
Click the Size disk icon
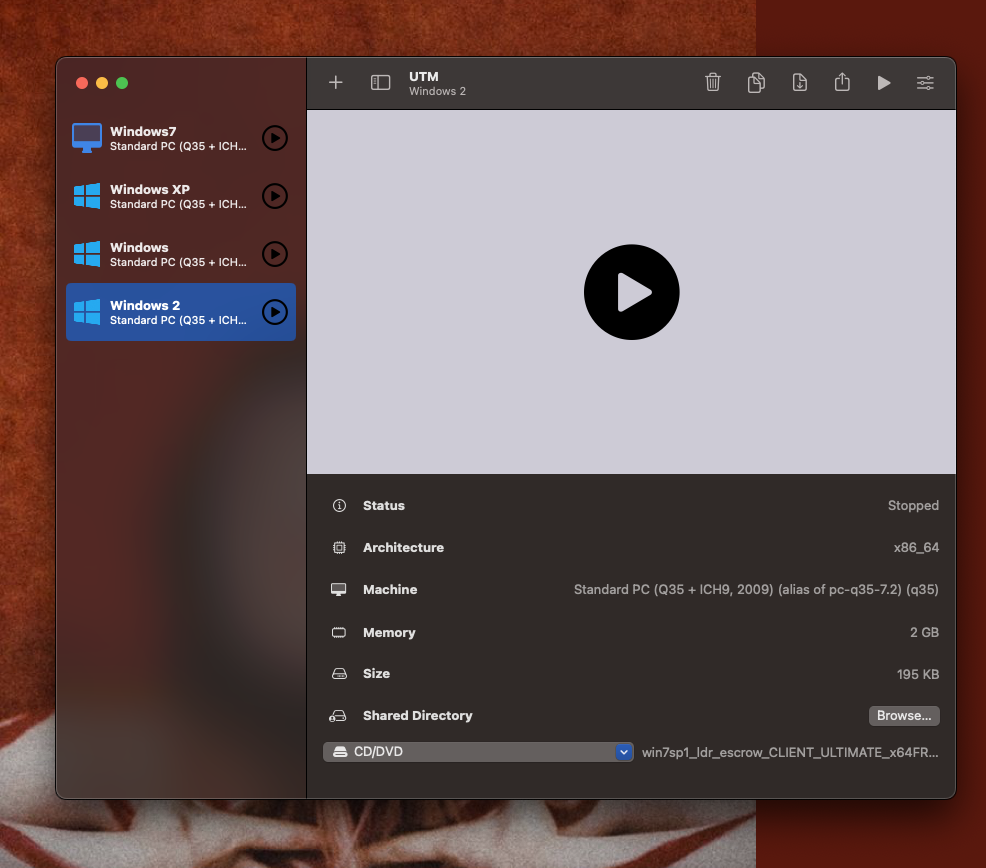click(339, 674)
